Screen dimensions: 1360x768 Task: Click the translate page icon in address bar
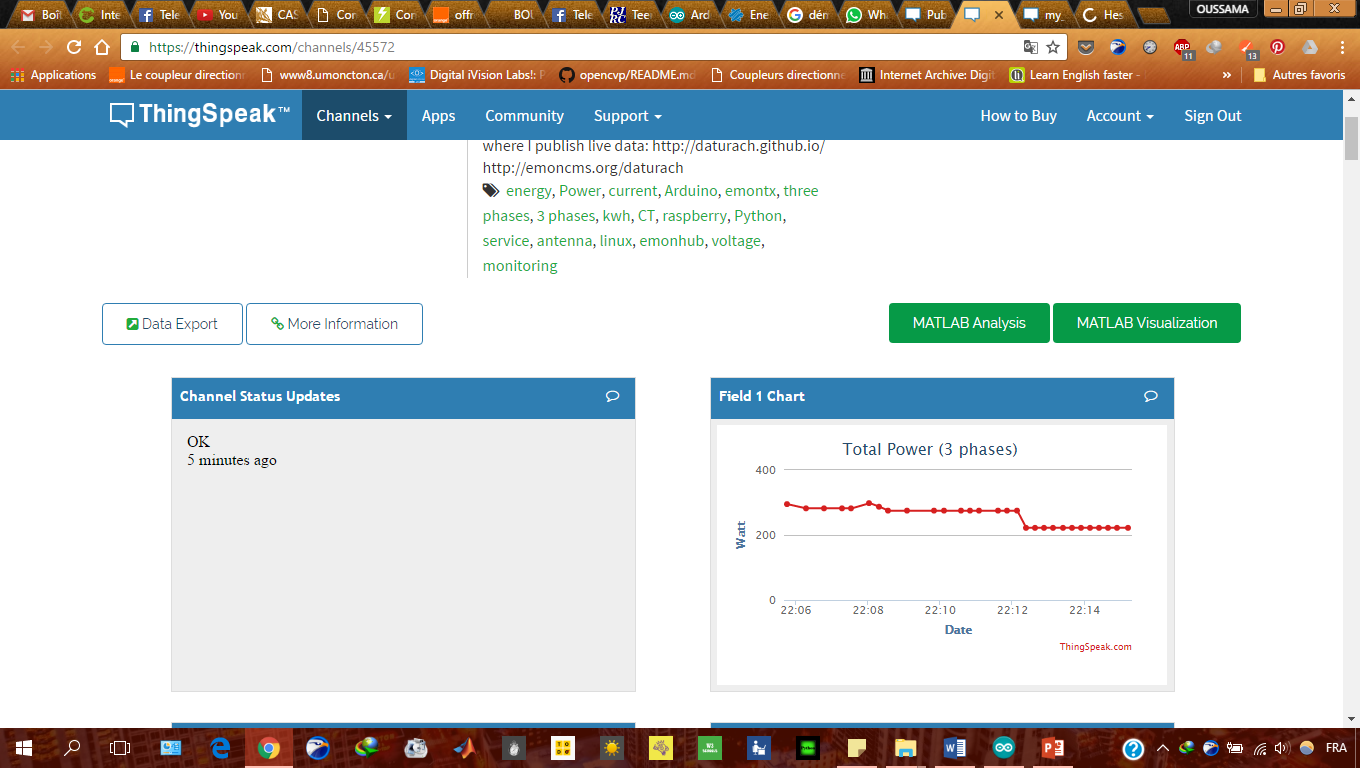(x=1031, y=47)
